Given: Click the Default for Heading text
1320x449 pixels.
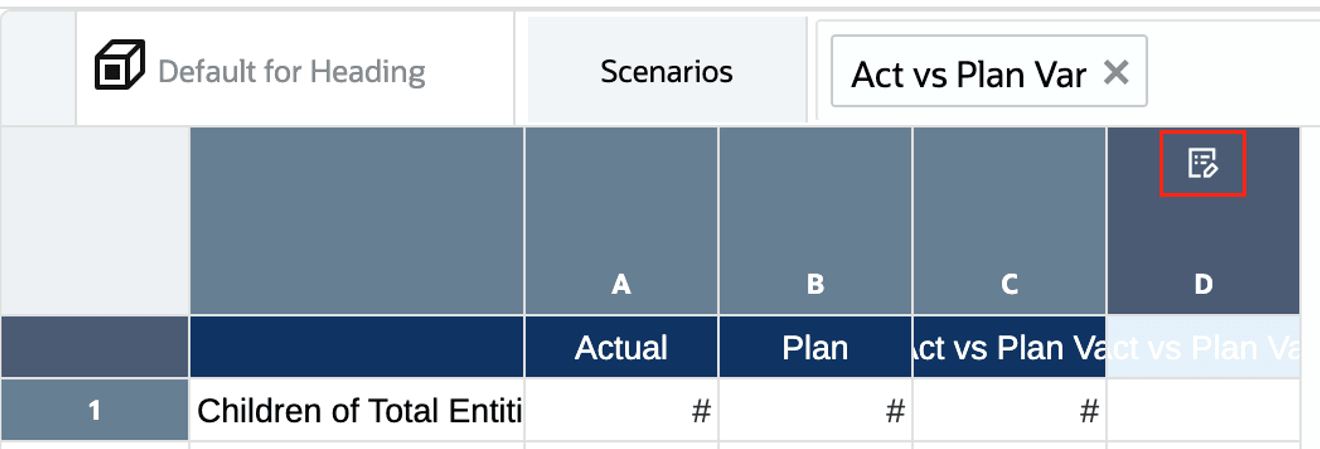Looking at the screenshot, I should point(292,72).
